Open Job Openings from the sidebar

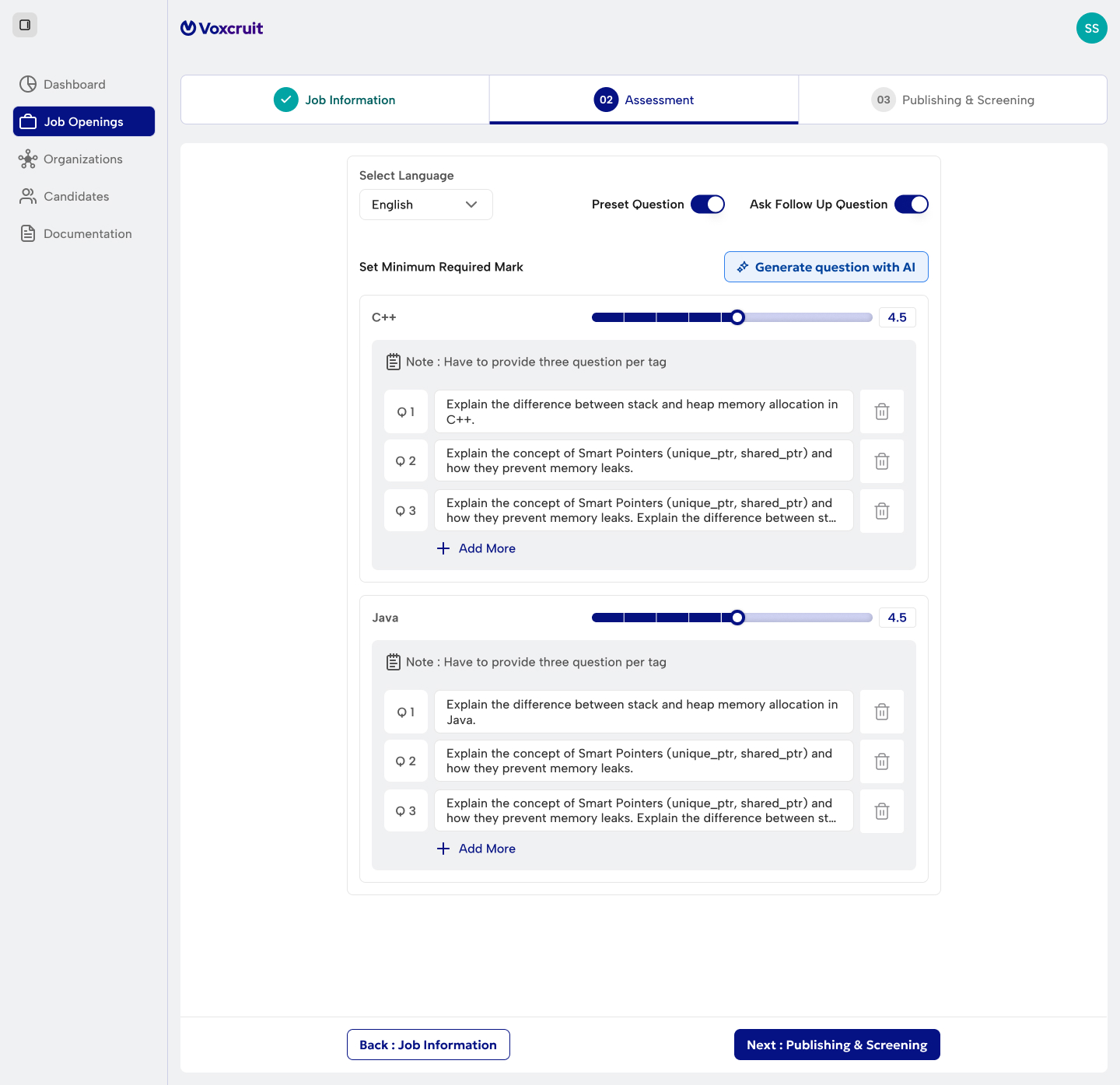point(84,121)
